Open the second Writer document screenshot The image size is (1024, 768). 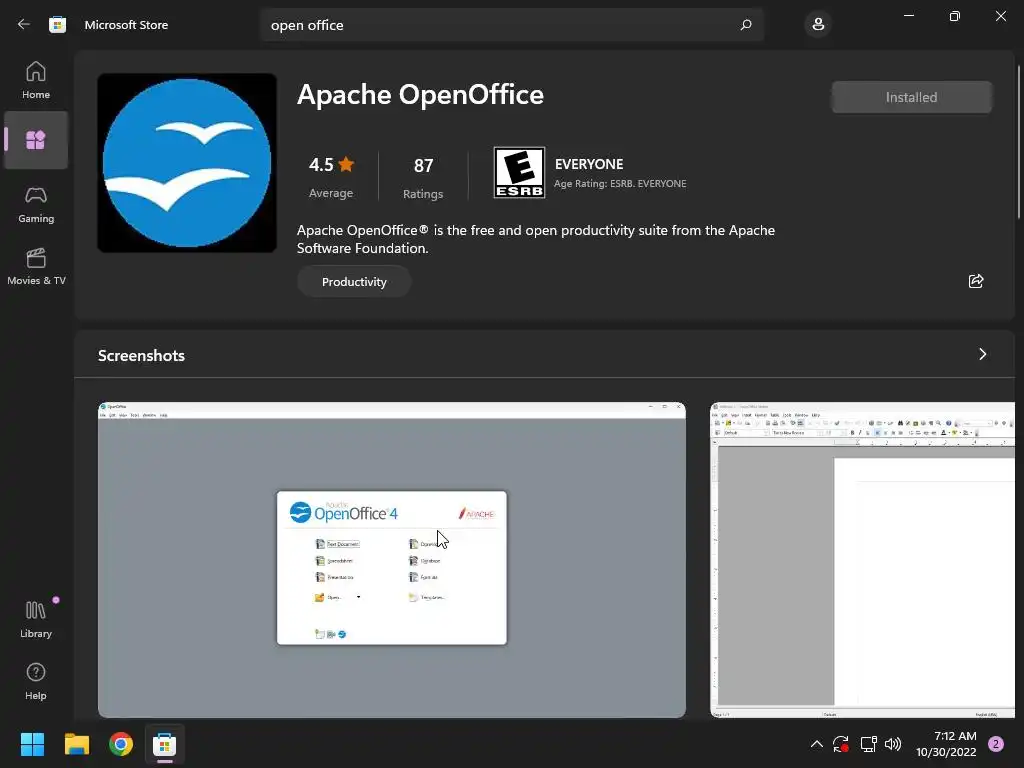tap(862, 560)
